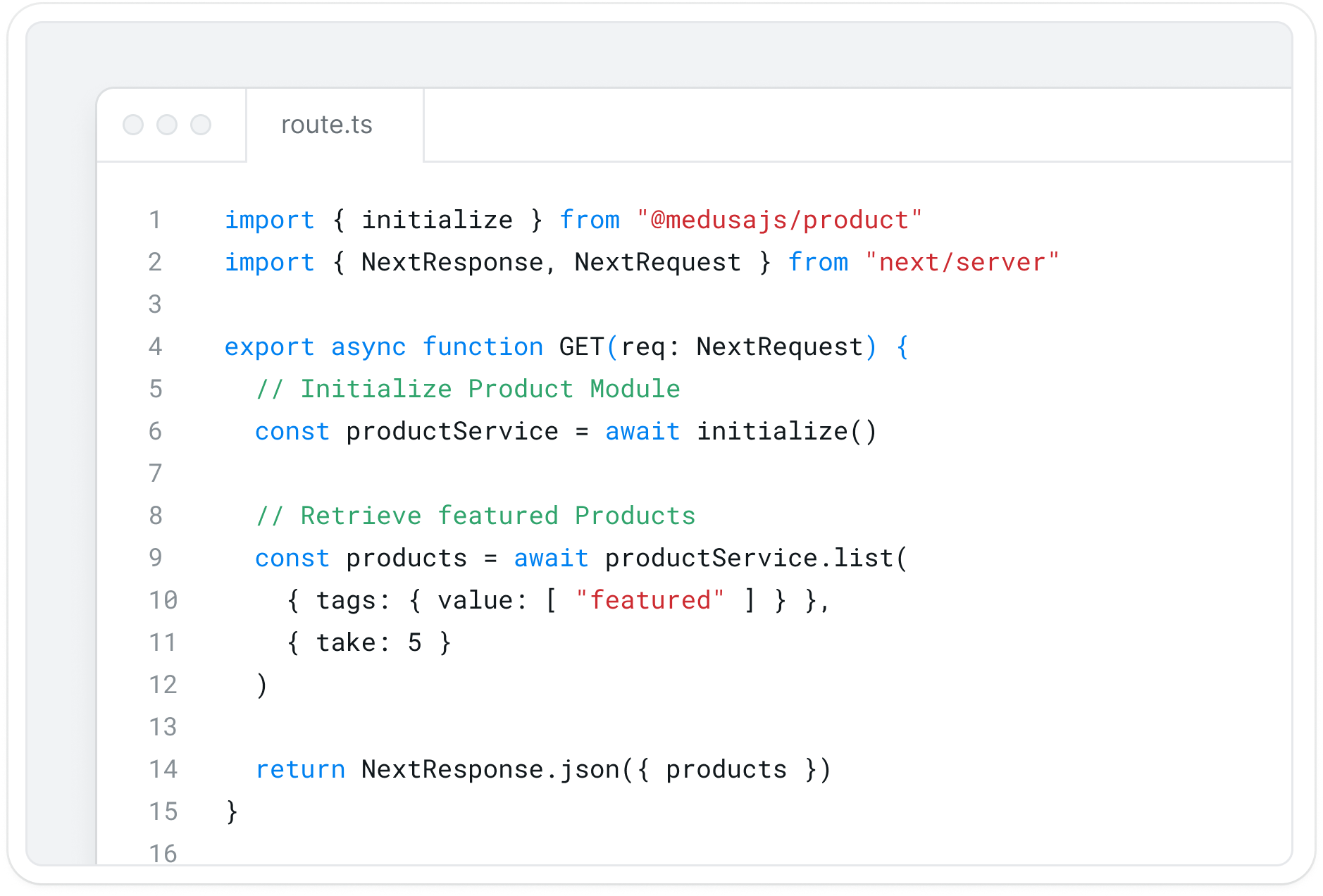This screenshot has height=896, width=1323.
Task: Click the function keyword on line 4
Action: [483, 347]
